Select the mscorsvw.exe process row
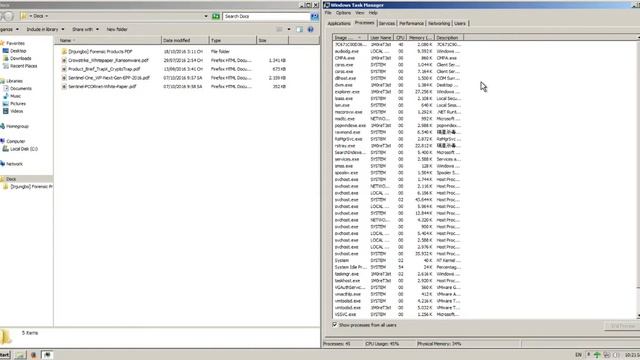The width and height of the screenshot is (640, 360). [x=398, y=112]
